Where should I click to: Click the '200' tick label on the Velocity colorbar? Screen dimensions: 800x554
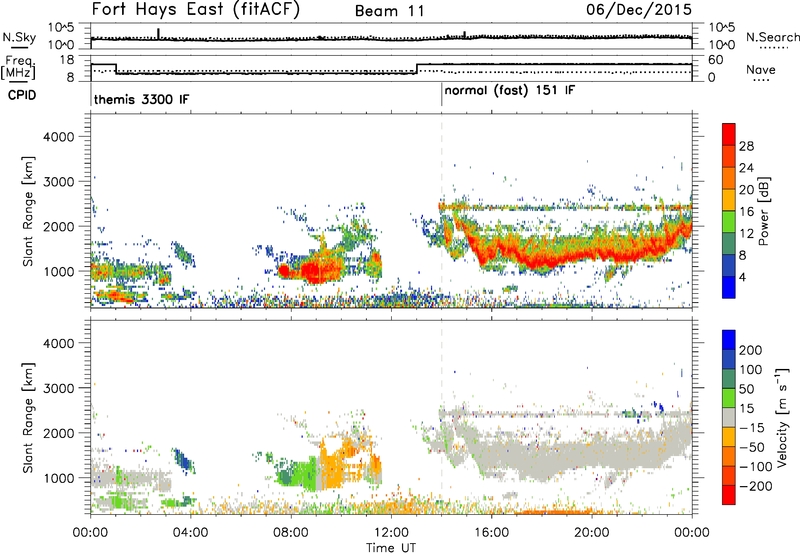[751, 350]
